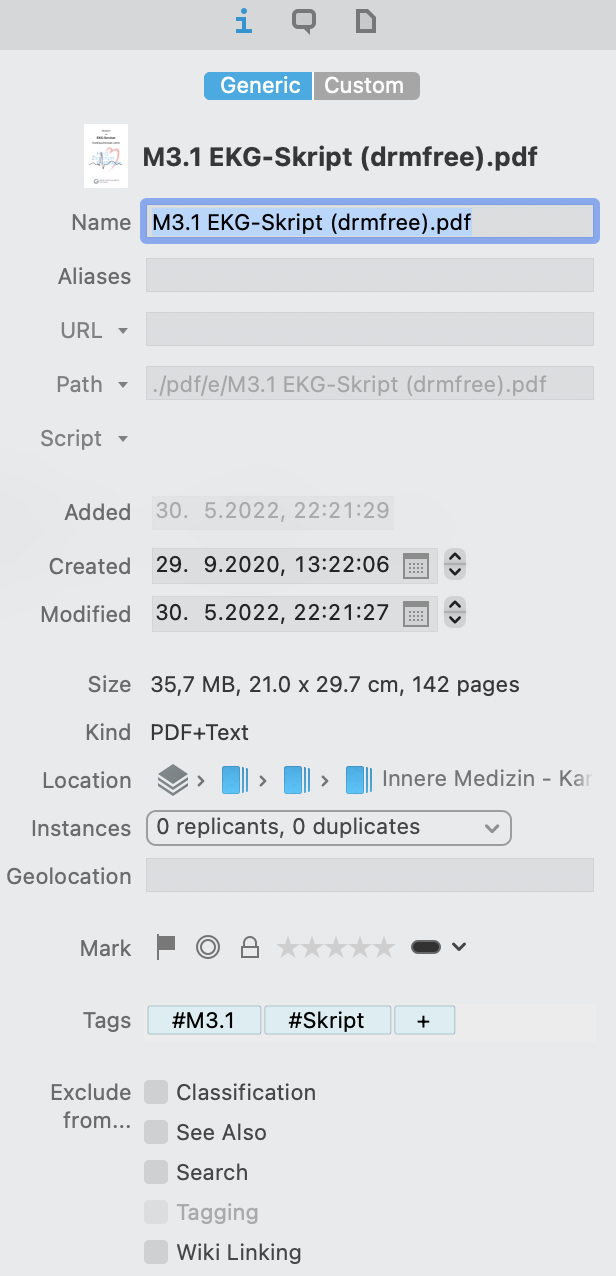Open the calendar picker for Modified date
The image size is (616, 1276).
tap(416, 613)
